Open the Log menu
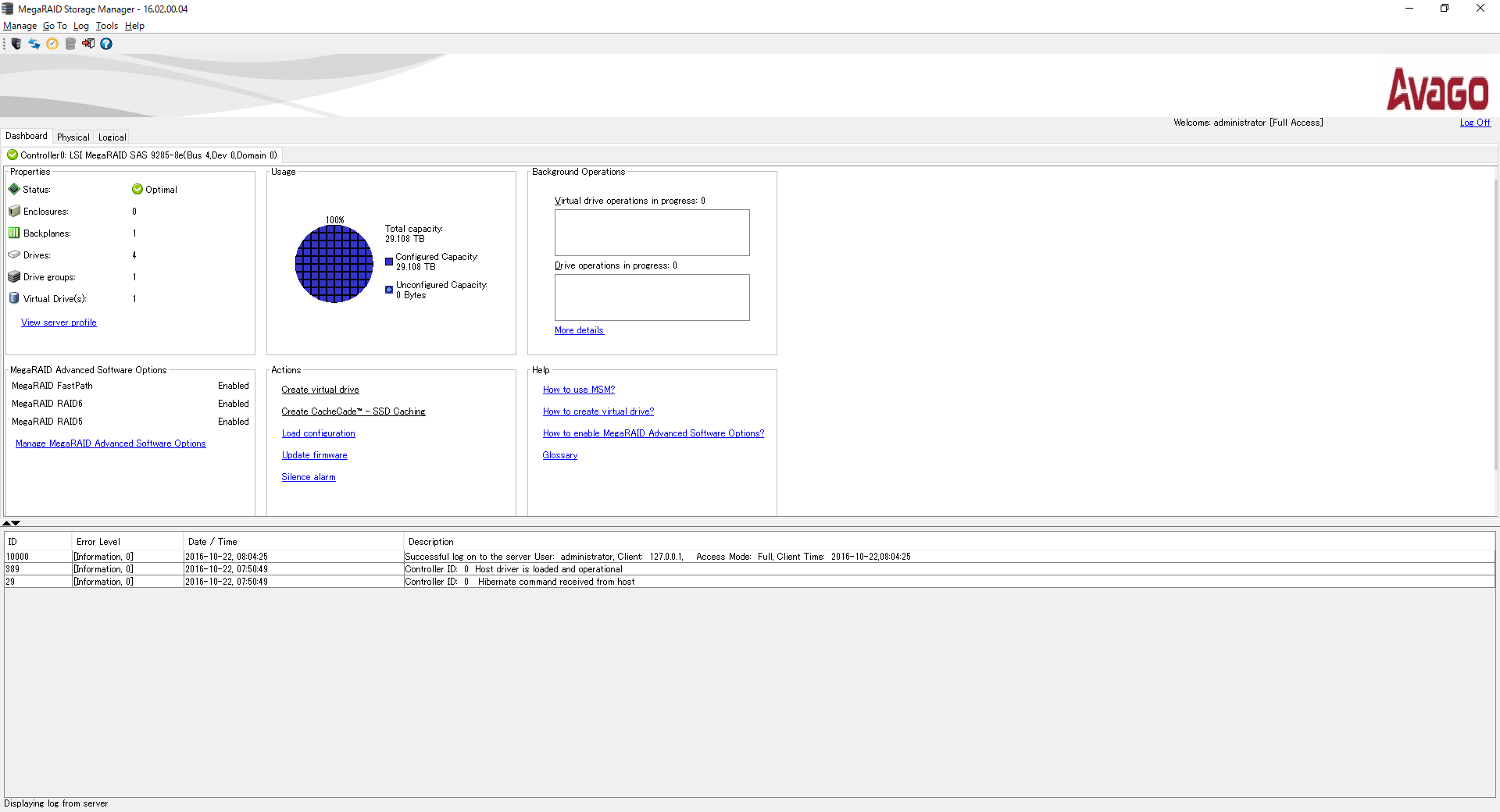1500x812 pixels. pyautogui.click(x=81, y=26)
